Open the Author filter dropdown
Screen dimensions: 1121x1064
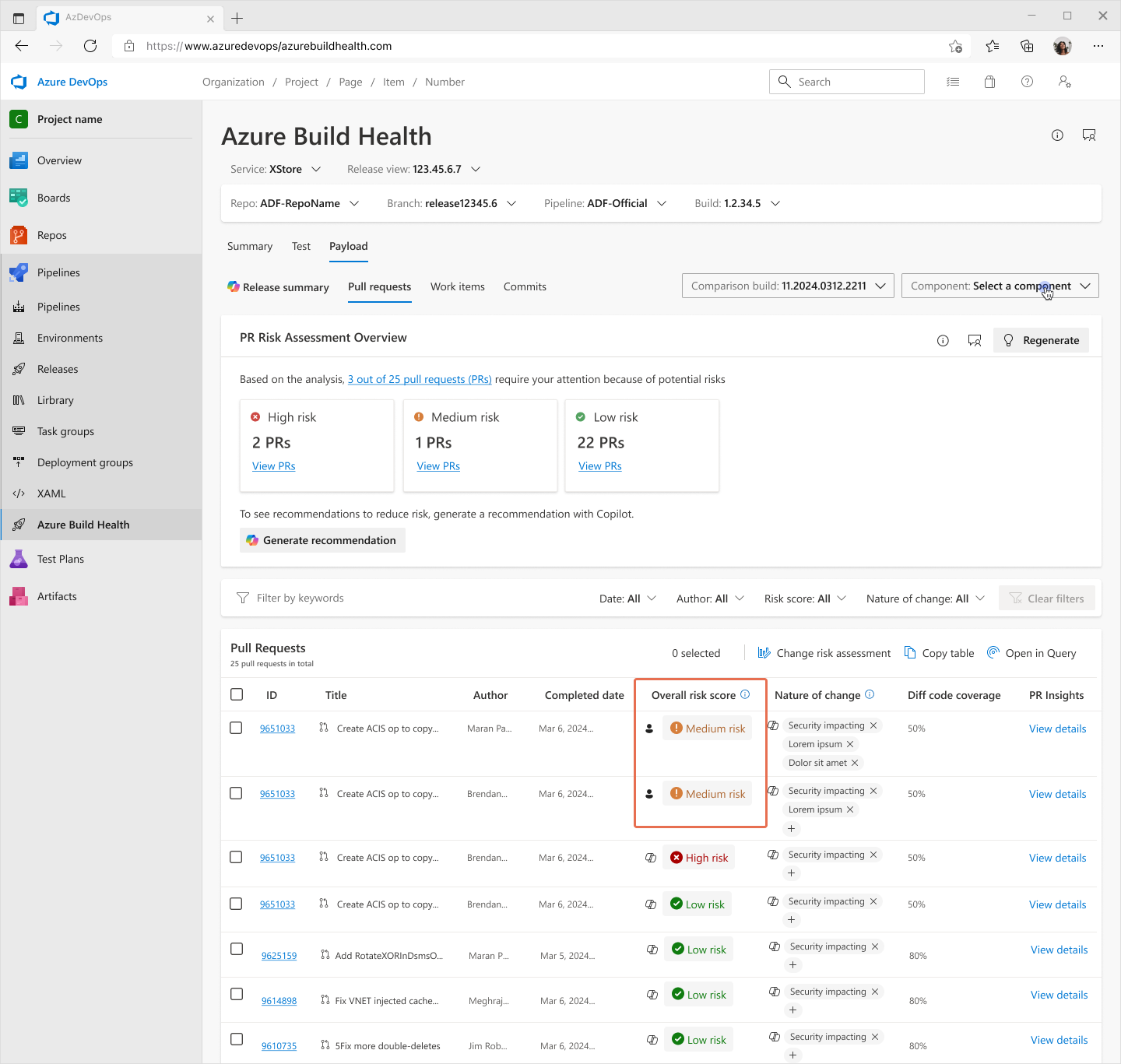pos(711,599)
